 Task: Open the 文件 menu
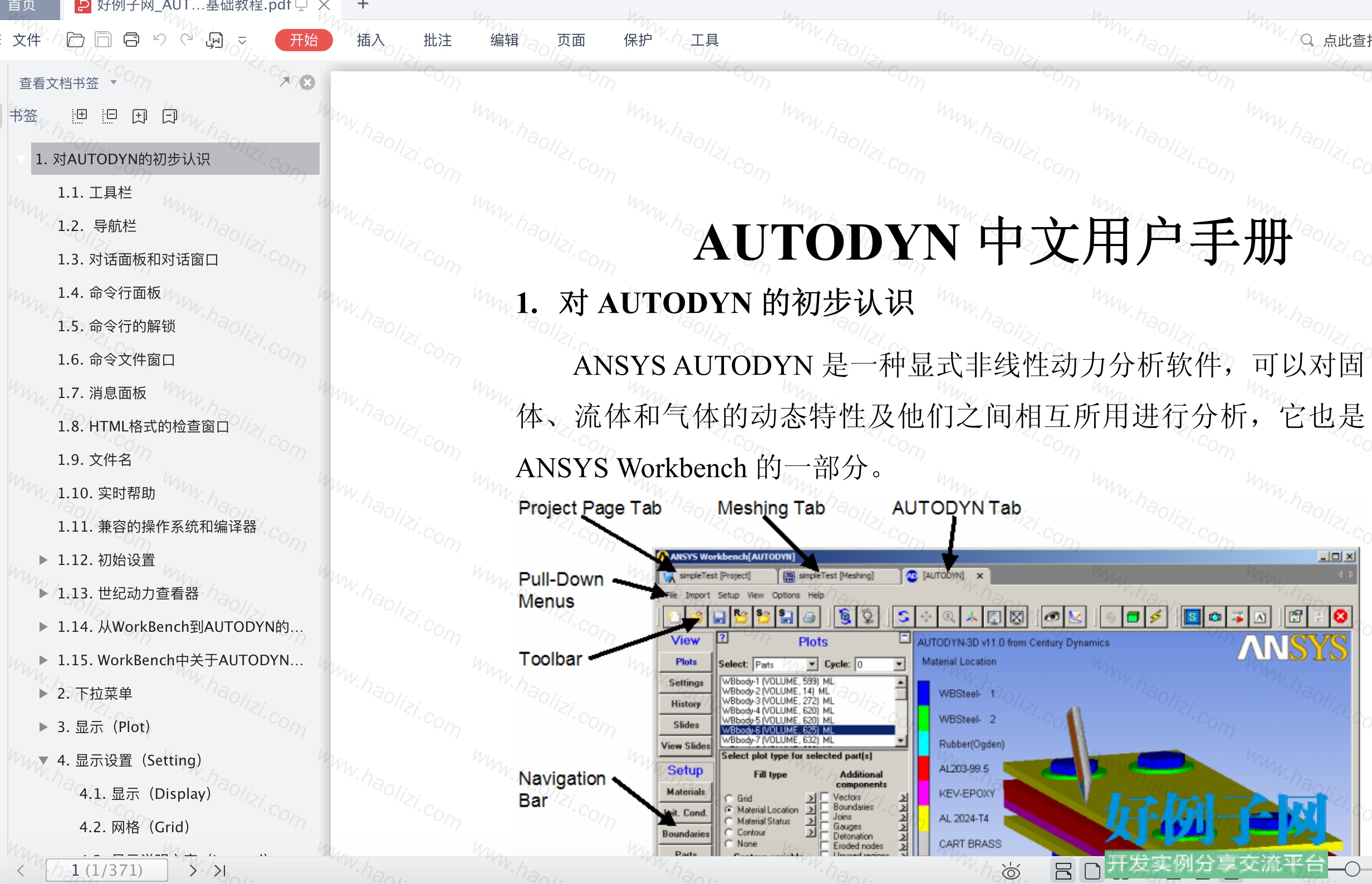point(26,40)
